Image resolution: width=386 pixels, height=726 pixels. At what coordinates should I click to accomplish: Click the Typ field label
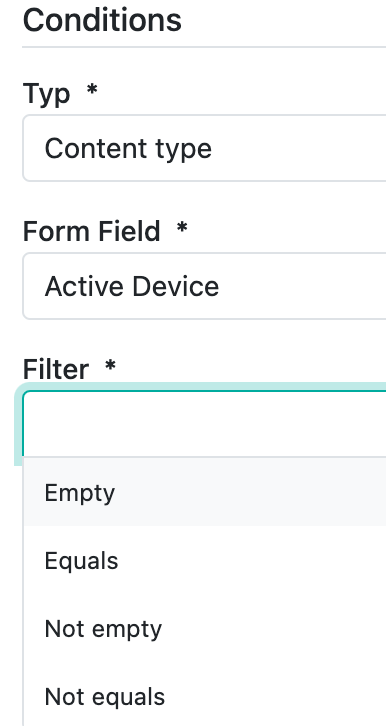point(46,94)
